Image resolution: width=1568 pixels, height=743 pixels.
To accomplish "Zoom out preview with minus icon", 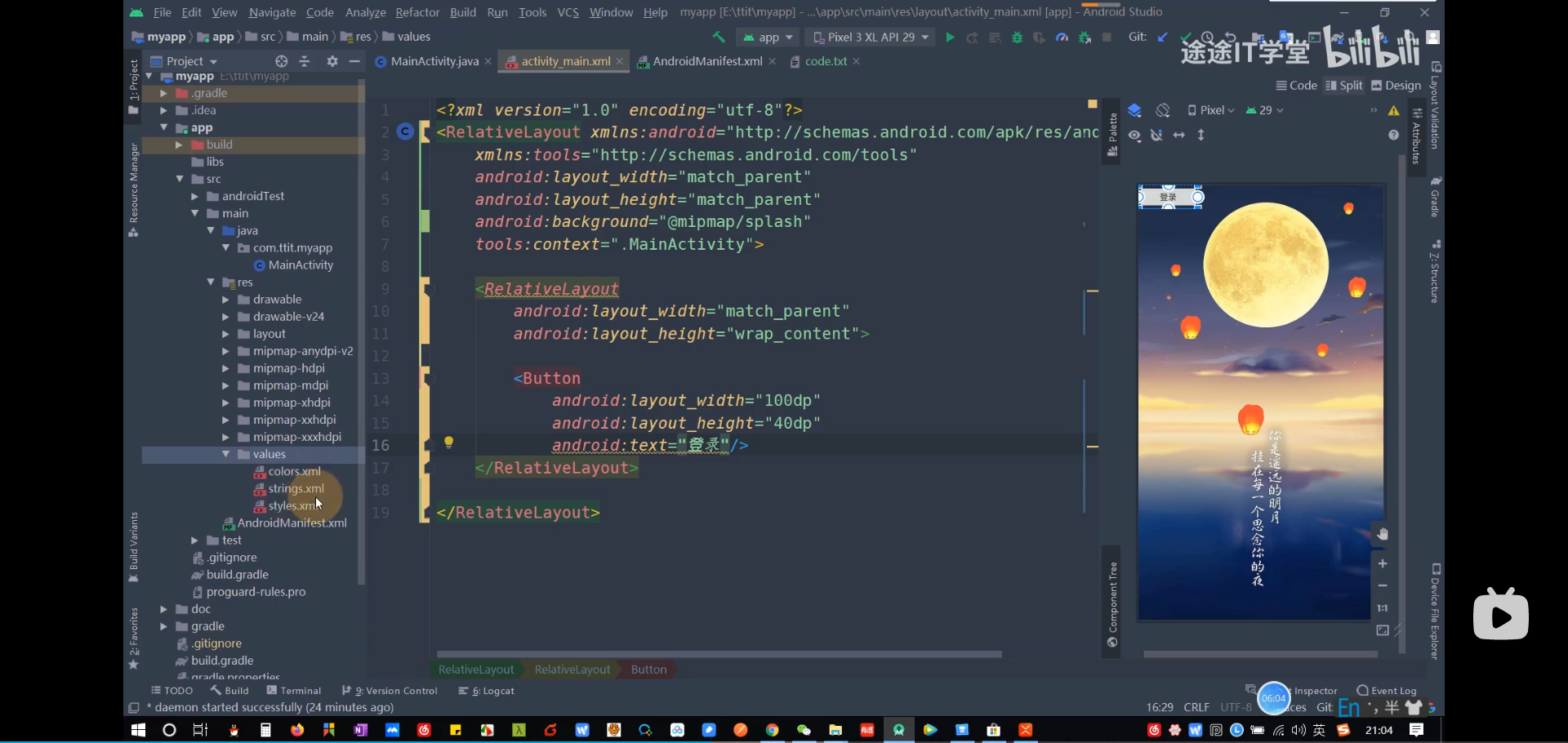I will tap(1383, 585).
